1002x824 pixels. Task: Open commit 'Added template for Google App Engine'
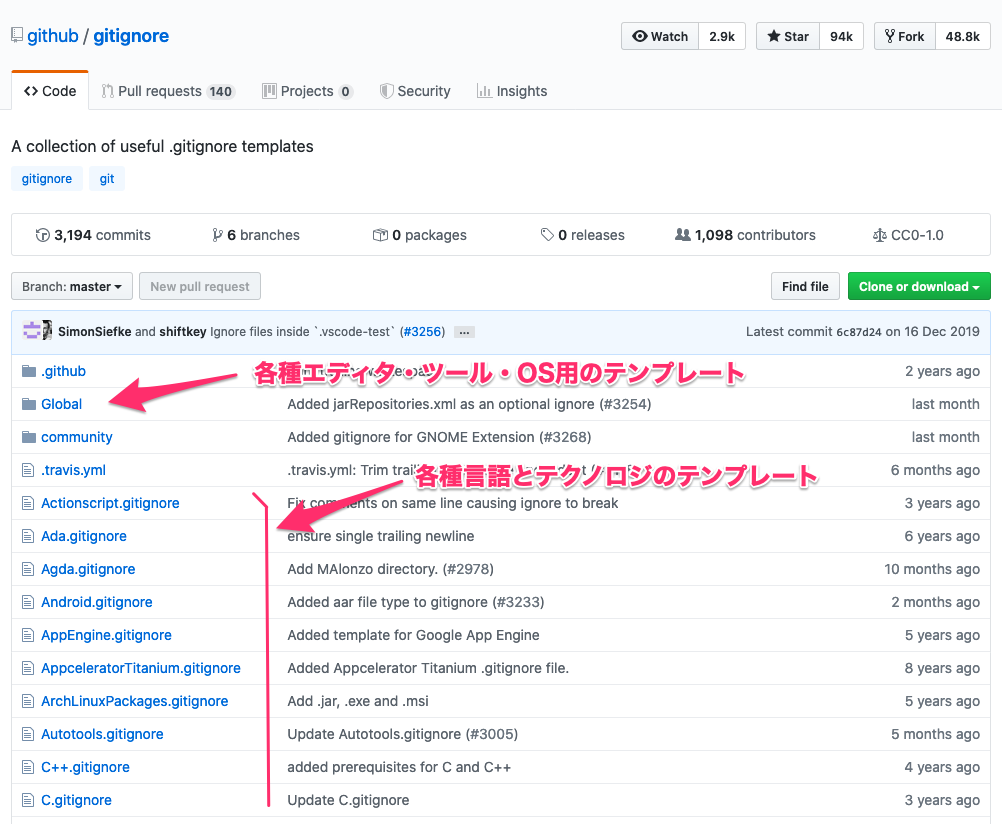(413, 635)
